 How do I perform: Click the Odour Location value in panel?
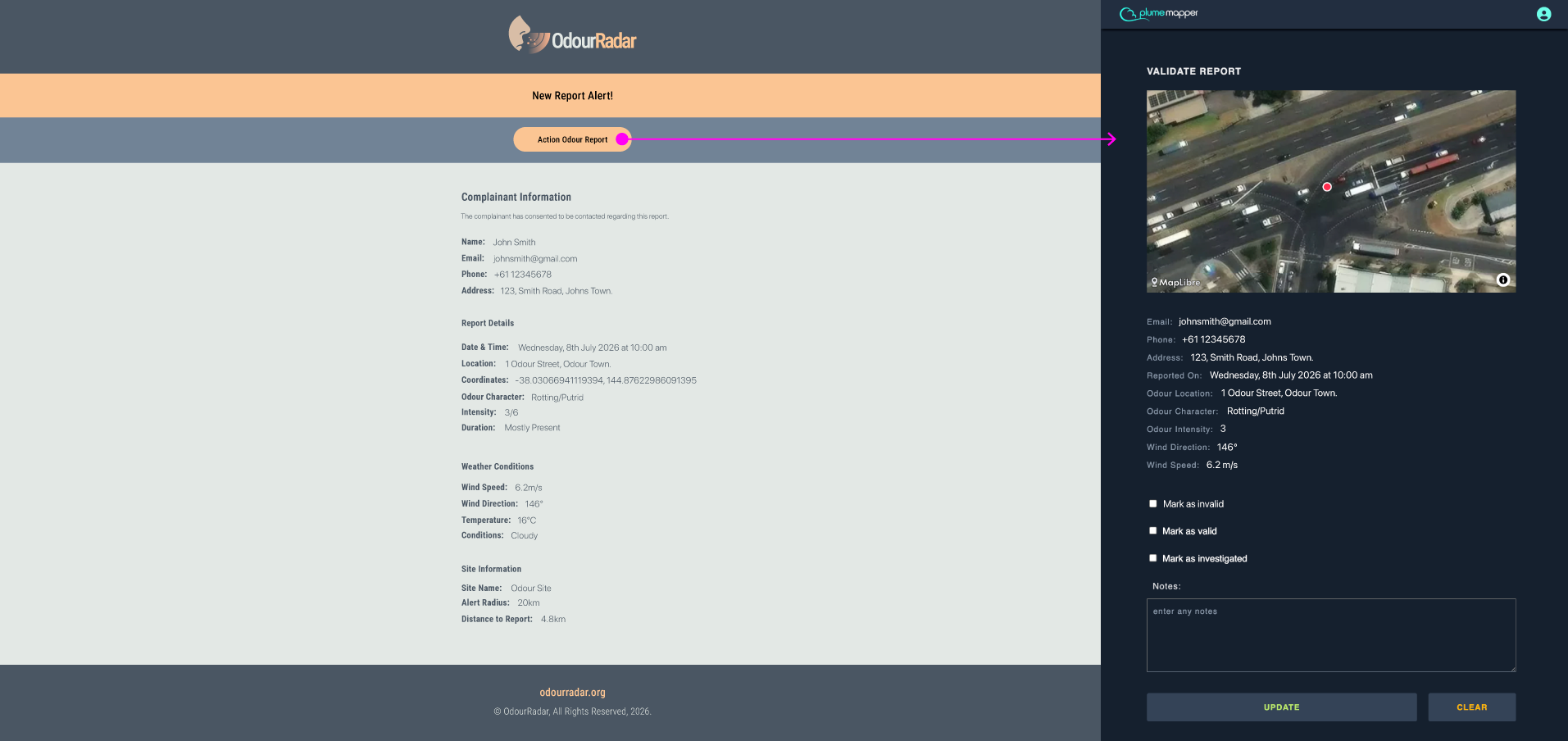(x=1279, y=393)
